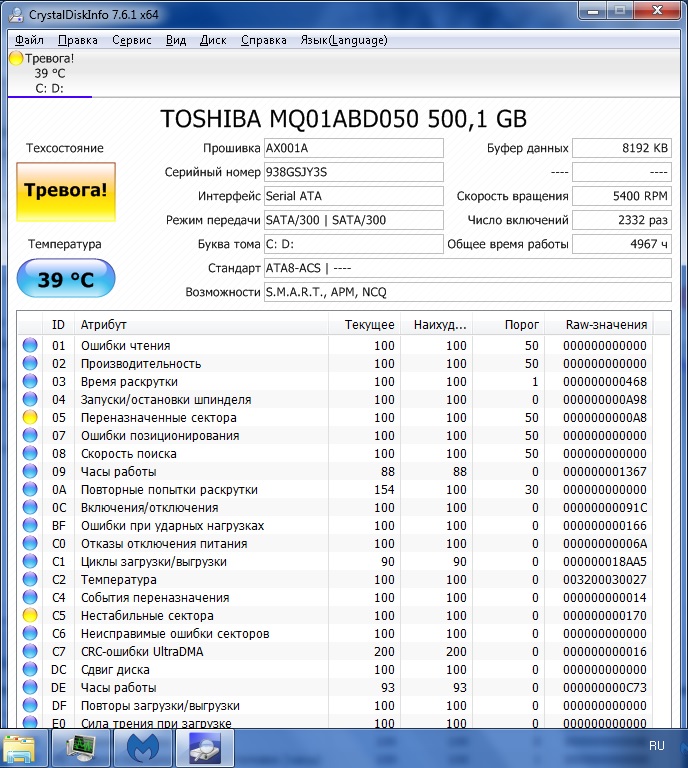688x768 pixels.
Task: Click the Raw-значения column header
Action: pos(606,325)
